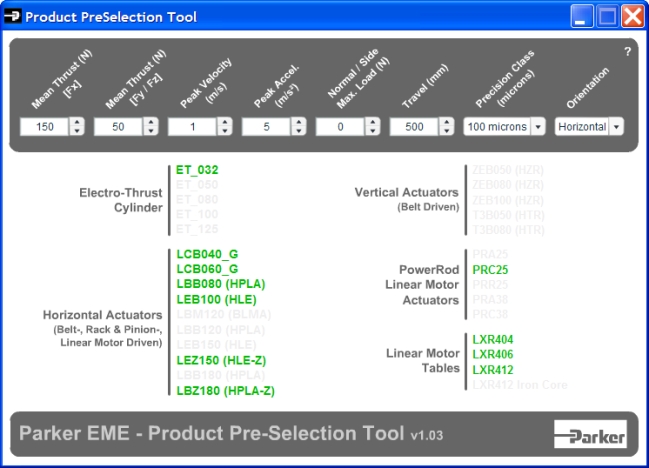Screen dimensions: 649x468
Task: Select the LXR404 linear motor table
Action: (493, 340)
